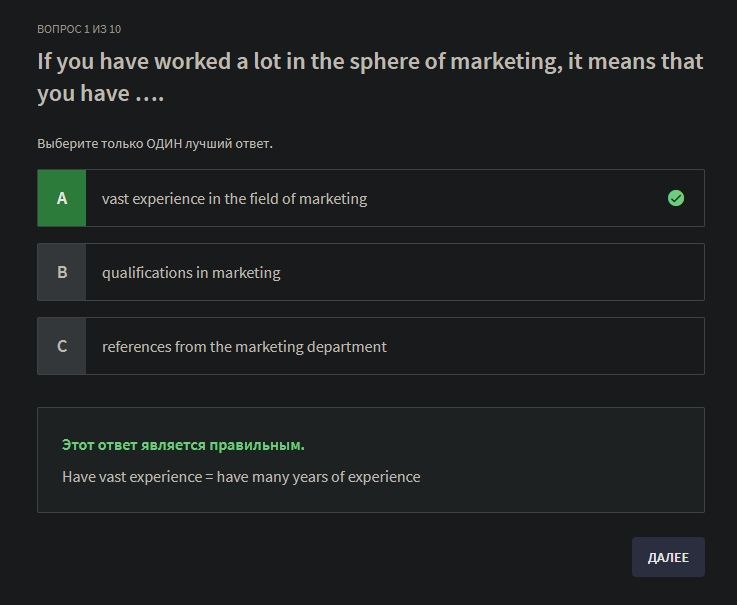
Task: Click the "ВОПРОС 1 ИЗ 10" counter
Action: tap(79, 29)
